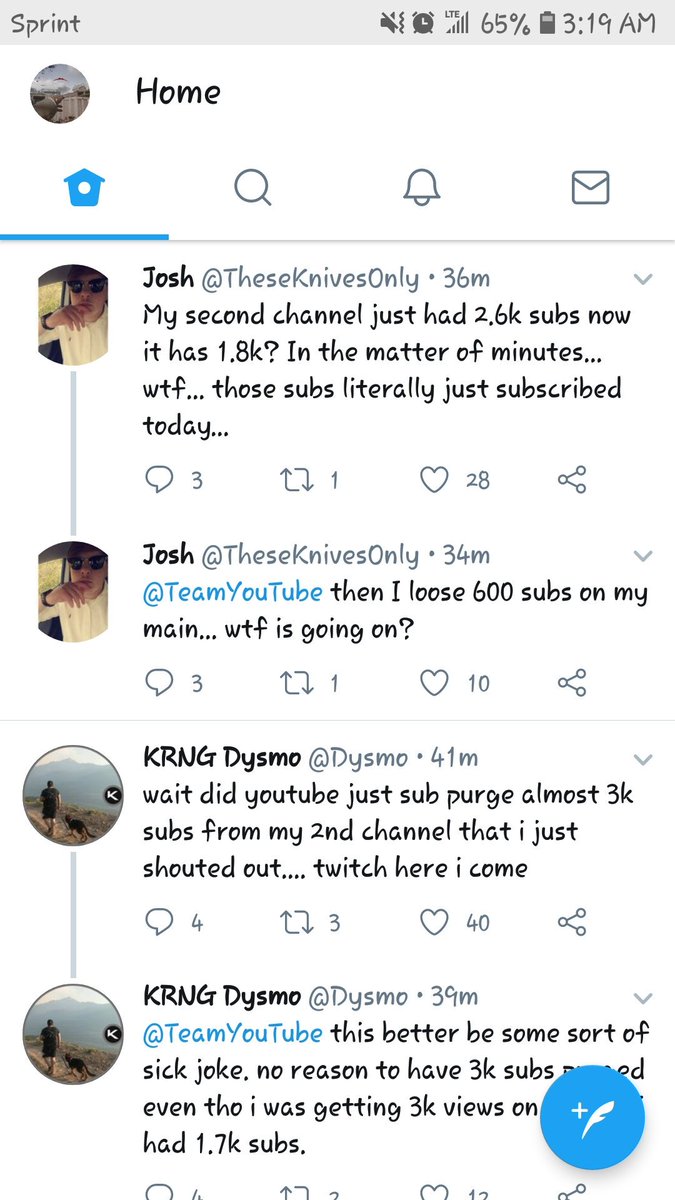Screen dimensions: 675x1200
Task: Open the profile avatar next to Home
Action: pyautogui.click(x=60, y=93)
